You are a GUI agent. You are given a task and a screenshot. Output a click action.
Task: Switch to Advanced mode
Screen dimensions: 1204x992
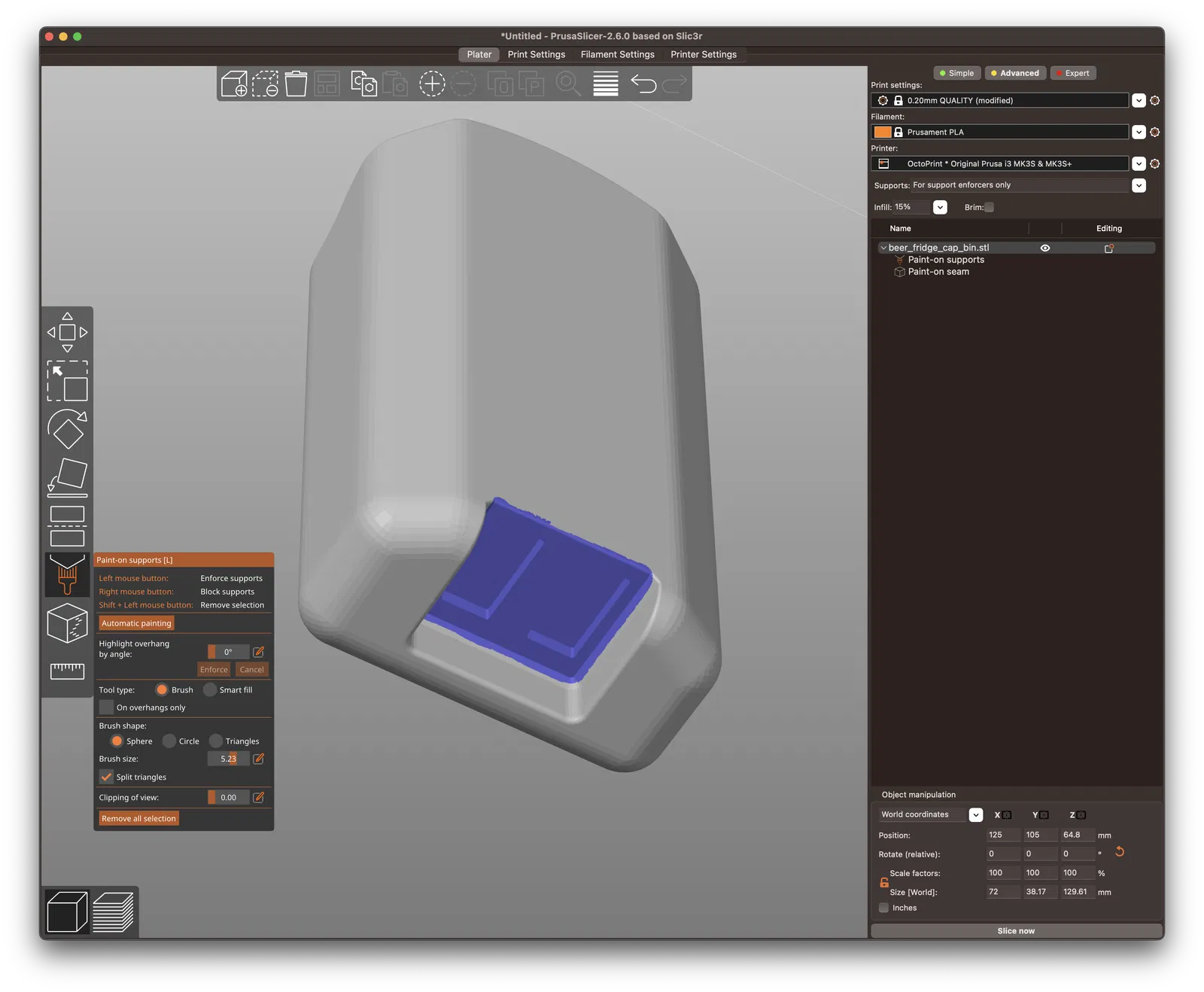coord(1015,73)
